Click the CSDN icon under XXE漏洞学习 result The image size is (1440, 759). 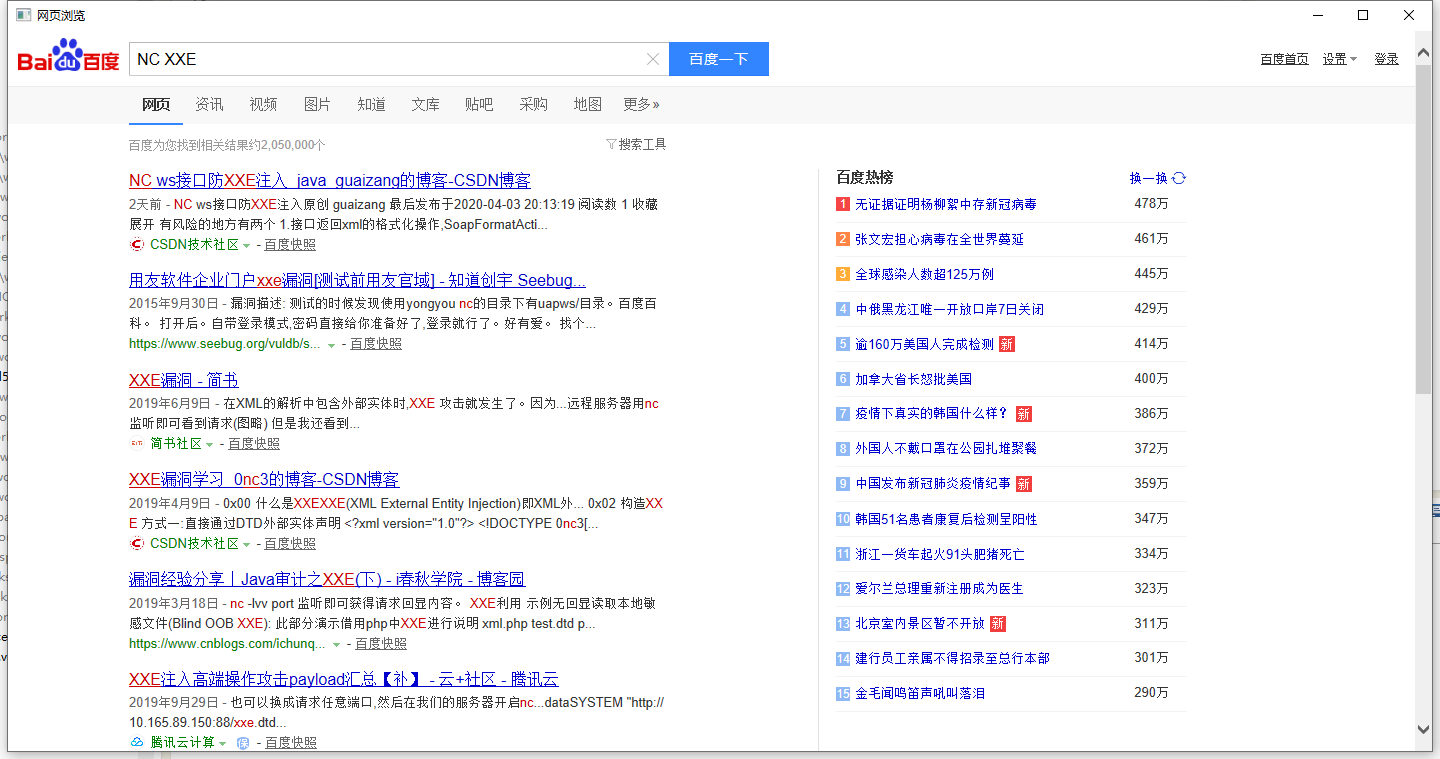point(137,544)
